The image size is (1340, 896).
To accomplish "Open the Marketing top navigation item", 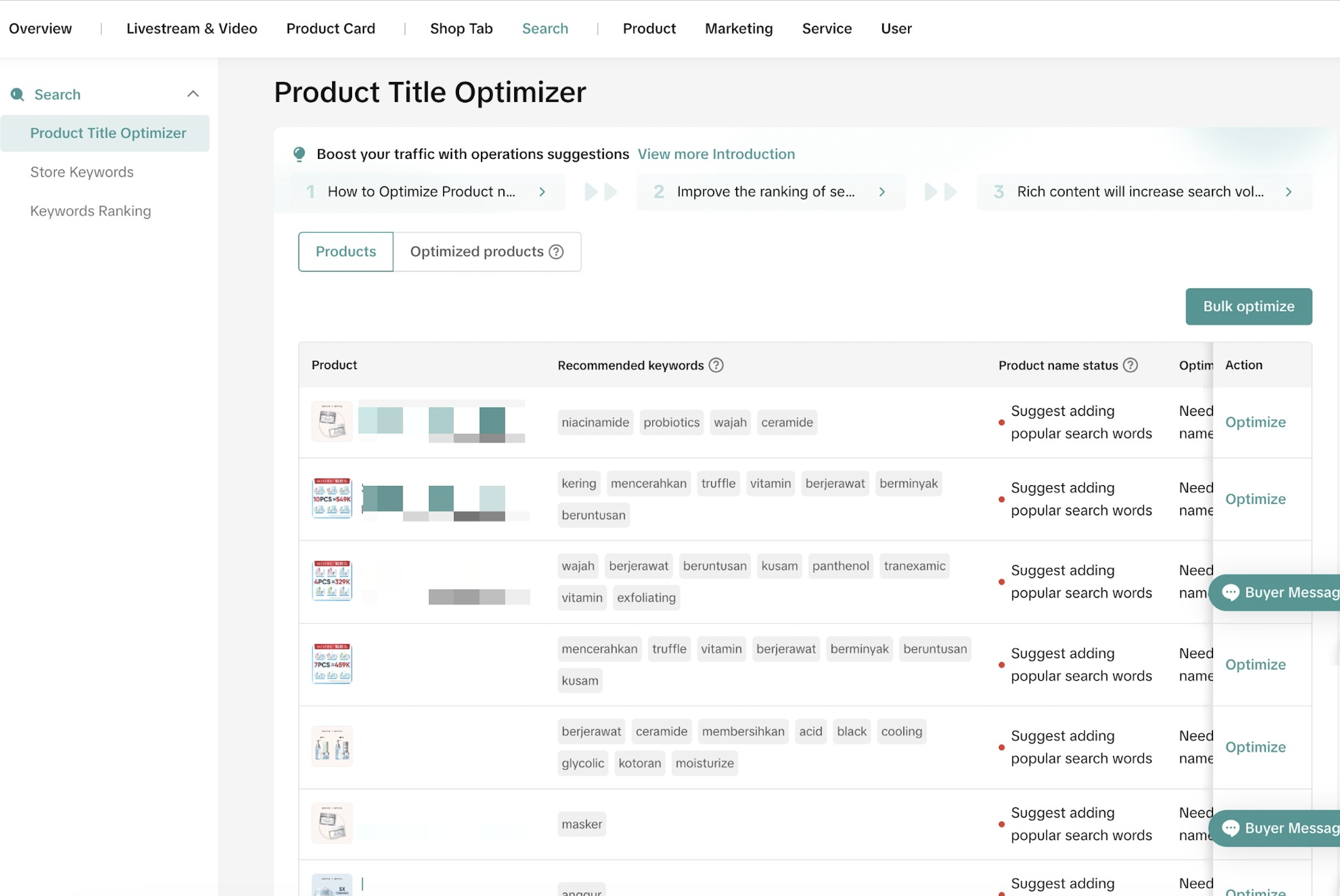I will click(x=739, y=29).
